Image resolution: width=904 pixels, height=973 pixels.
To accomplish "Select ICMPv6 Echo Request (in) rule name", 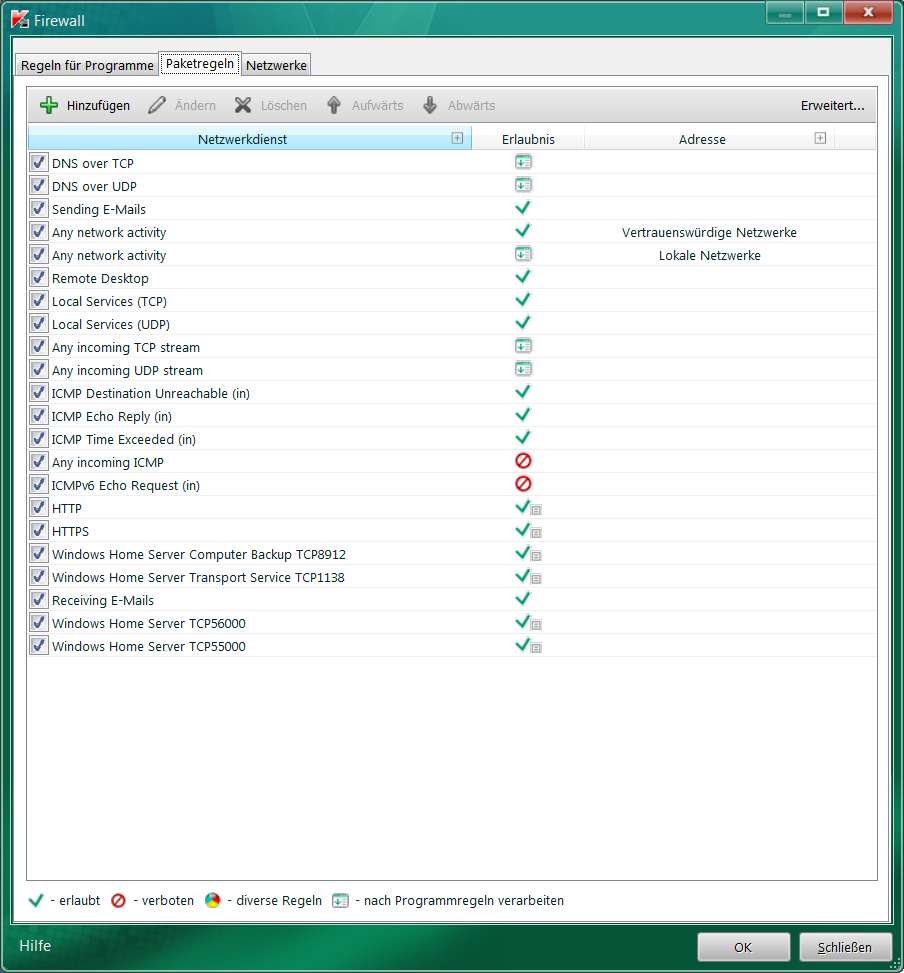I will pyautogui.click(x=125, y=485).
